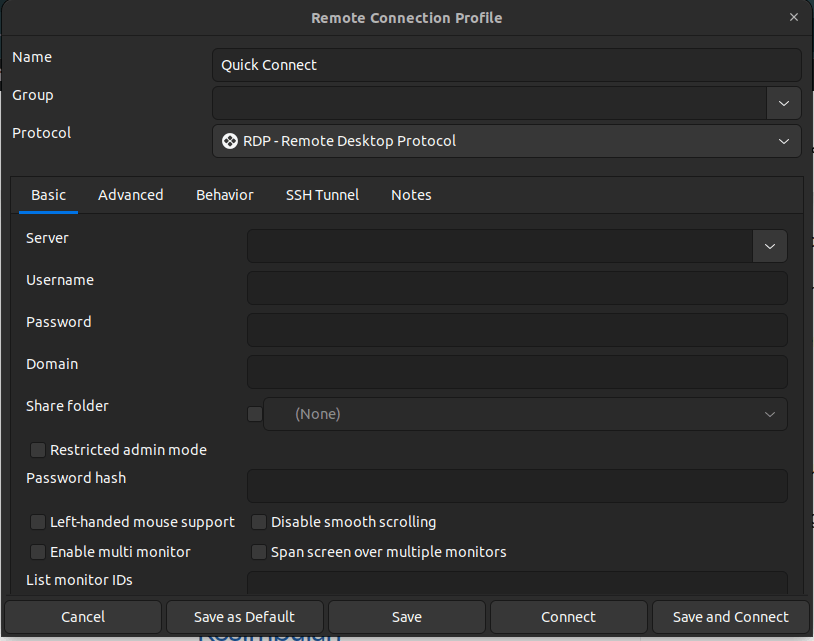Close the Remote Connection Profile dialog
814x641 pixels.
click(794, 17)
